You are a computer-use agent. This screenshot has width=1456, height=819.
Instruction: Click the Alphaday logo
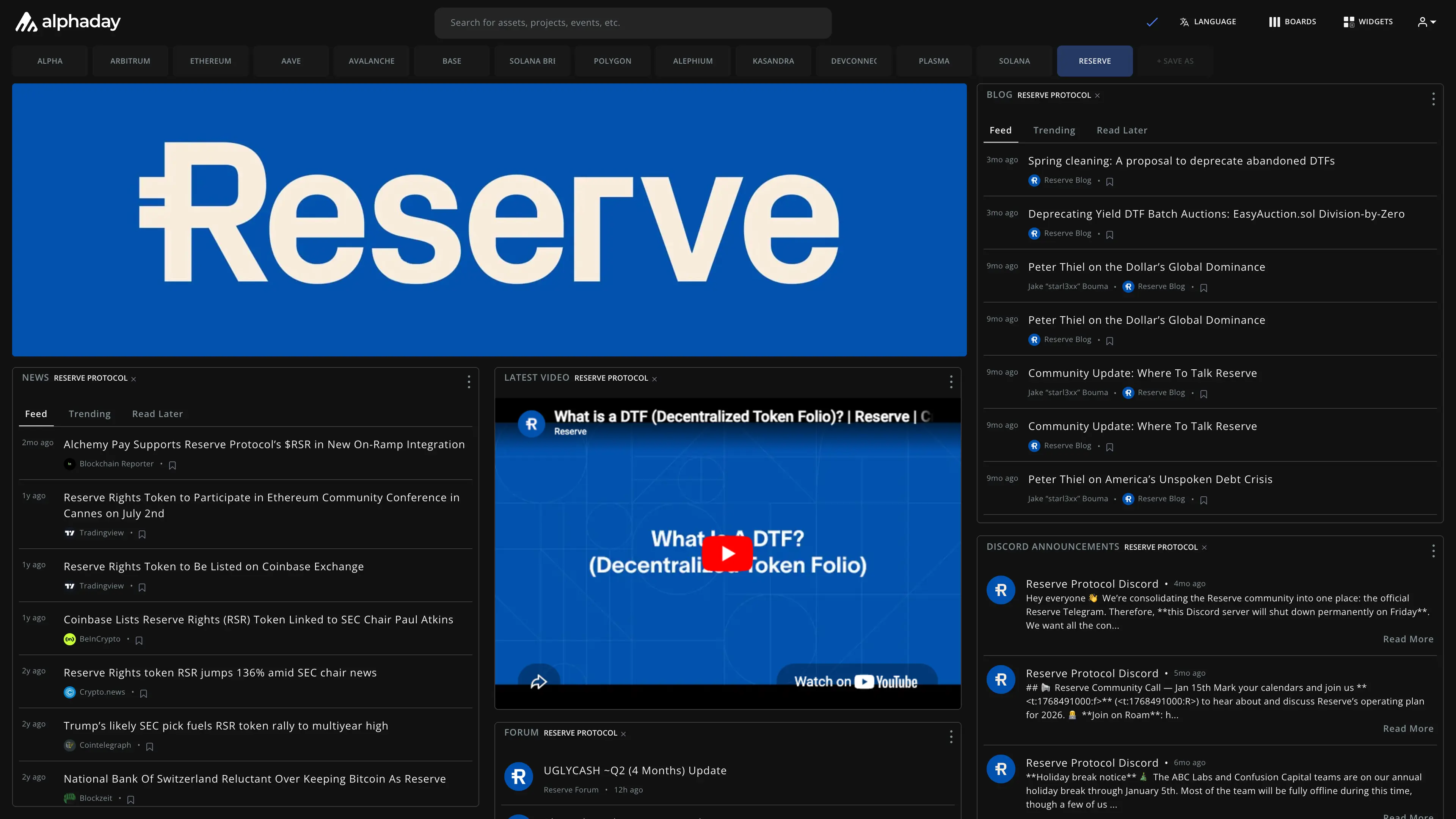(x=68, y=22)
